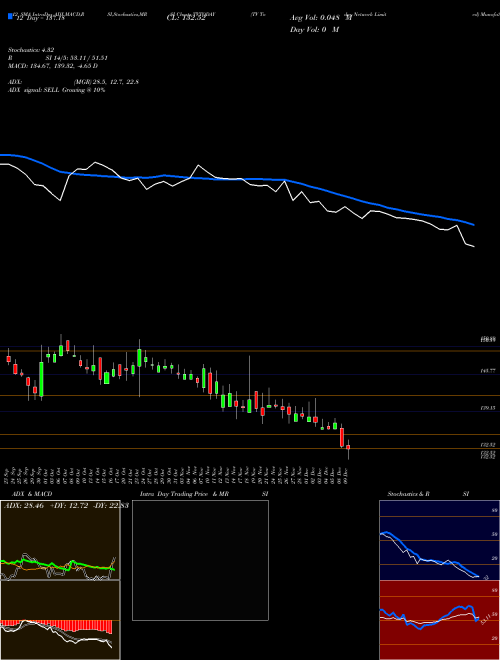500x660 pixels.
Task: Open the ADX indicator chart panel
Action: [x=60, y=540]
